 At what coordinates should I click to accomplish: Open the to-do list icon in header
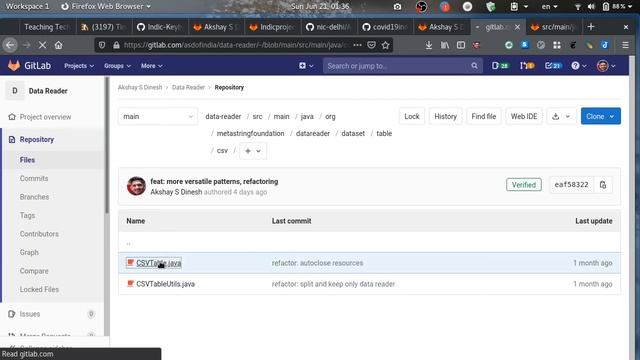tap(553, 66)
